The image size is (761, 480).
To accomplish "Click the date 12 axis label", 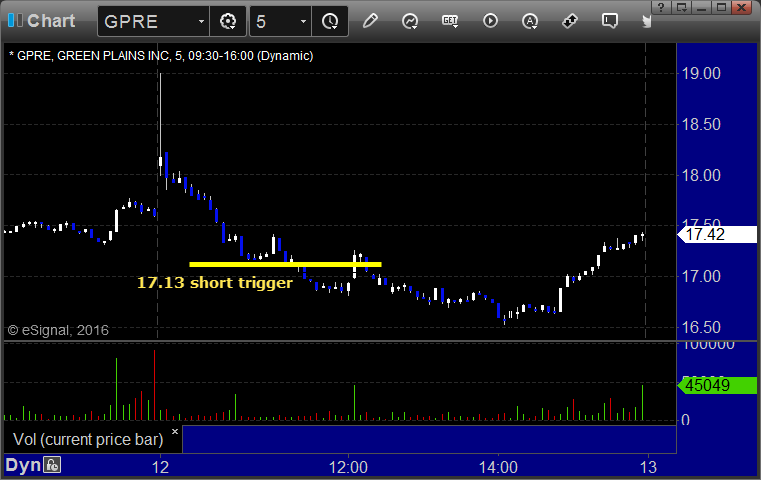I will (160, 467).
